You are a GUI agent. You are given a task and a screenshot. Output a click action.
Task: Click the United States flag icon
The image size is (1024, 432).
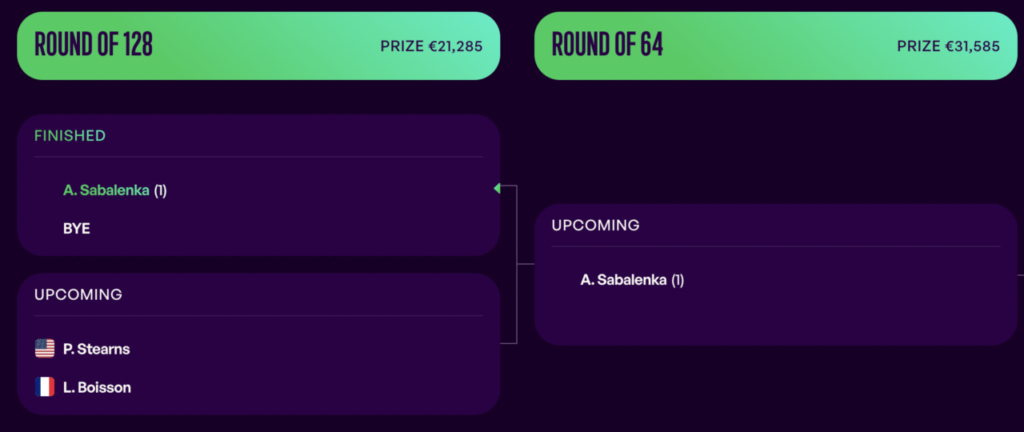pos(44,349)
